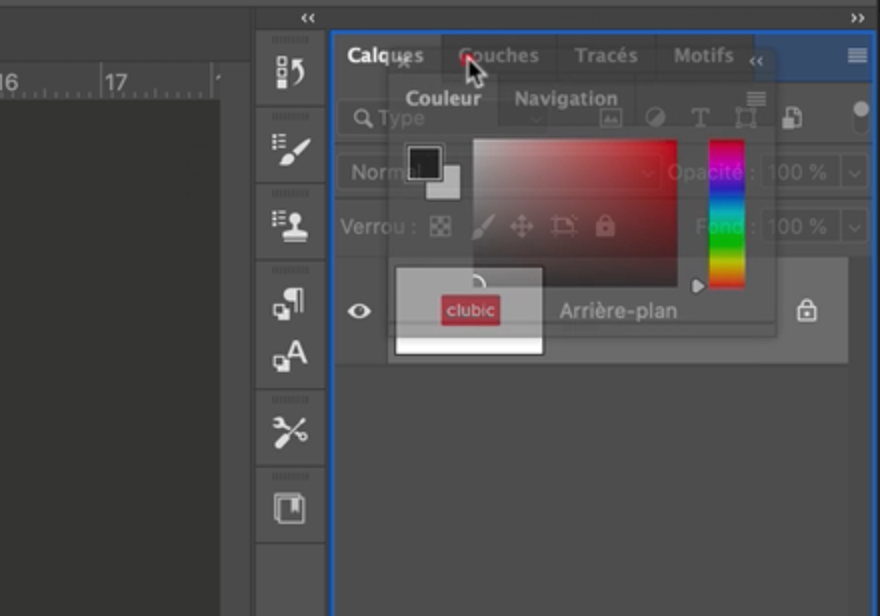The height and width of the screenshot is (616, 880).
Task: Hide the Arrière-plan layer with eye icon
Action: coord(359,311)
